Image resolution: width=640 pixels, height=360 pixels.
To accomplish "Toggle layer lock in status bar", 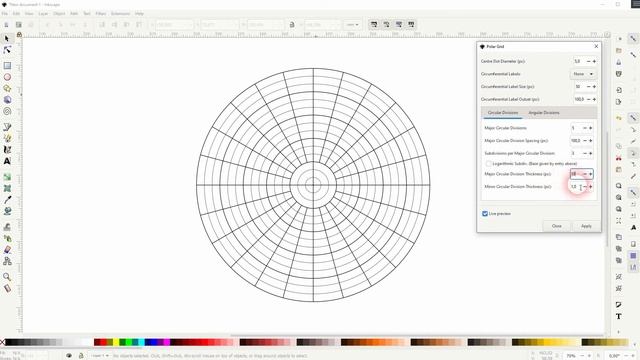I will 81,356.
